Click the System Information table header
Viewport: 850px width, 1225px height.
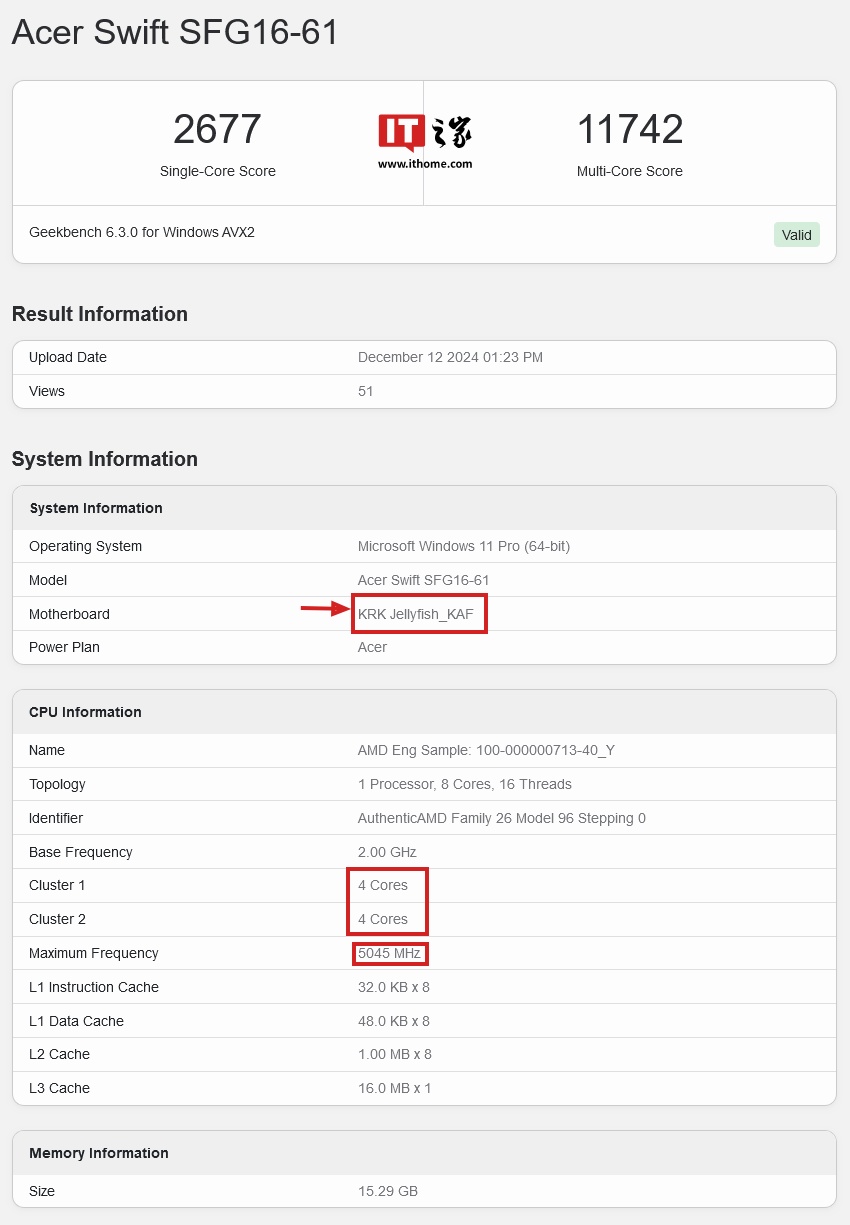click(96, 508)
